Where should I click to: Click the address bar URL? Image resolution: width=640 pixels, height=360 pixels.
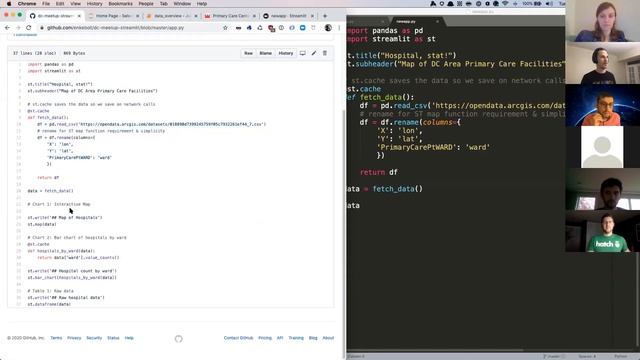coord(116,28)
